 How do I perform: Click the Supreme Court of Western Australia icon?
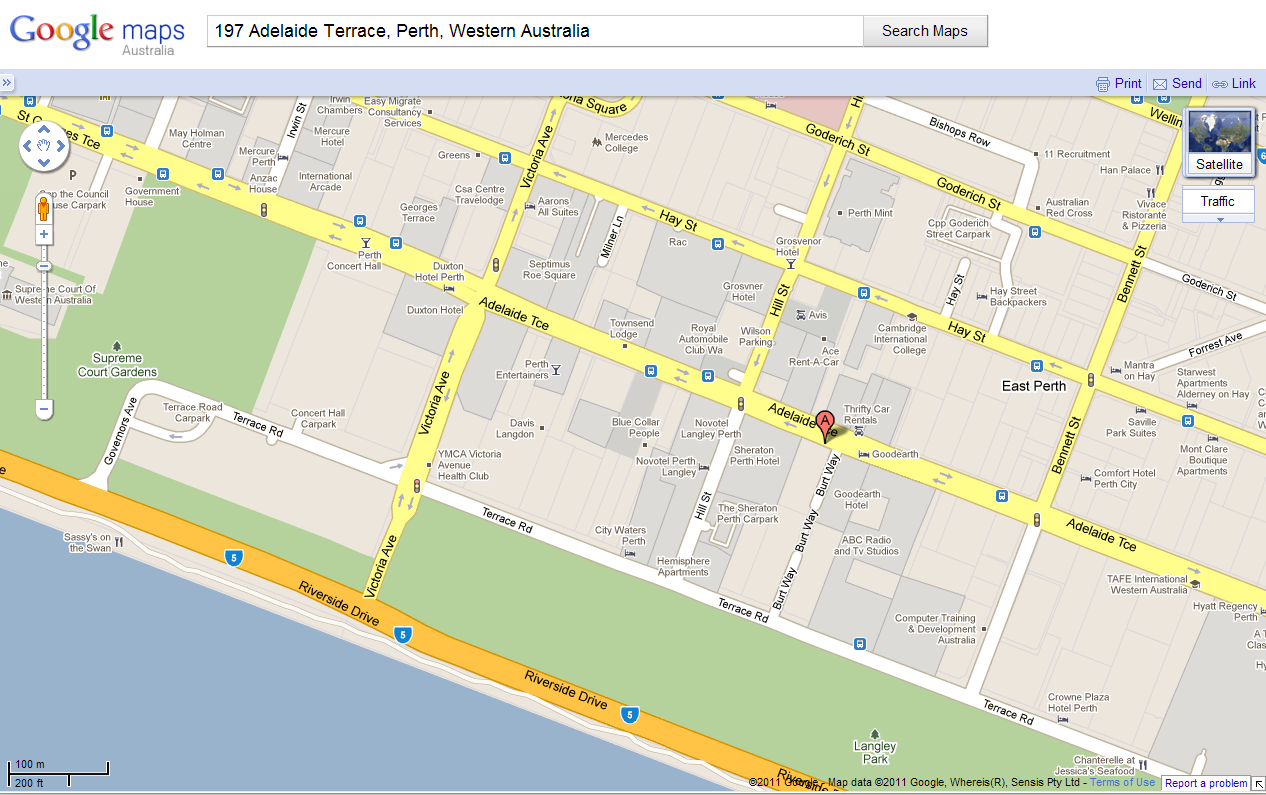click(7, 295)
